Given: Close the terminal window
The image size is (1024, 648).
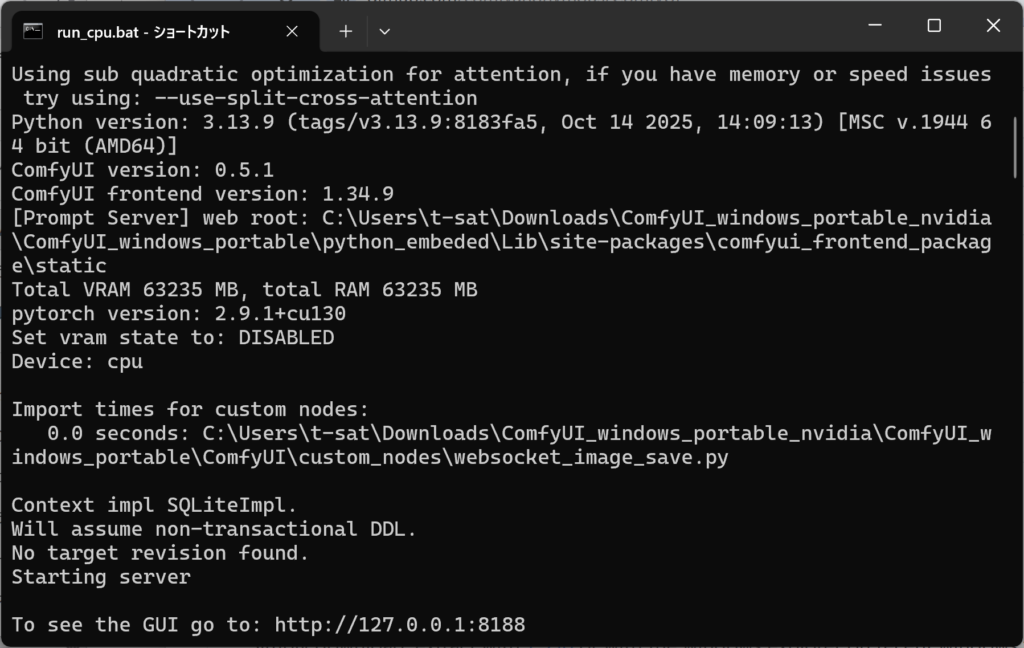Looking at the screenshot, I should click(993, 26).
